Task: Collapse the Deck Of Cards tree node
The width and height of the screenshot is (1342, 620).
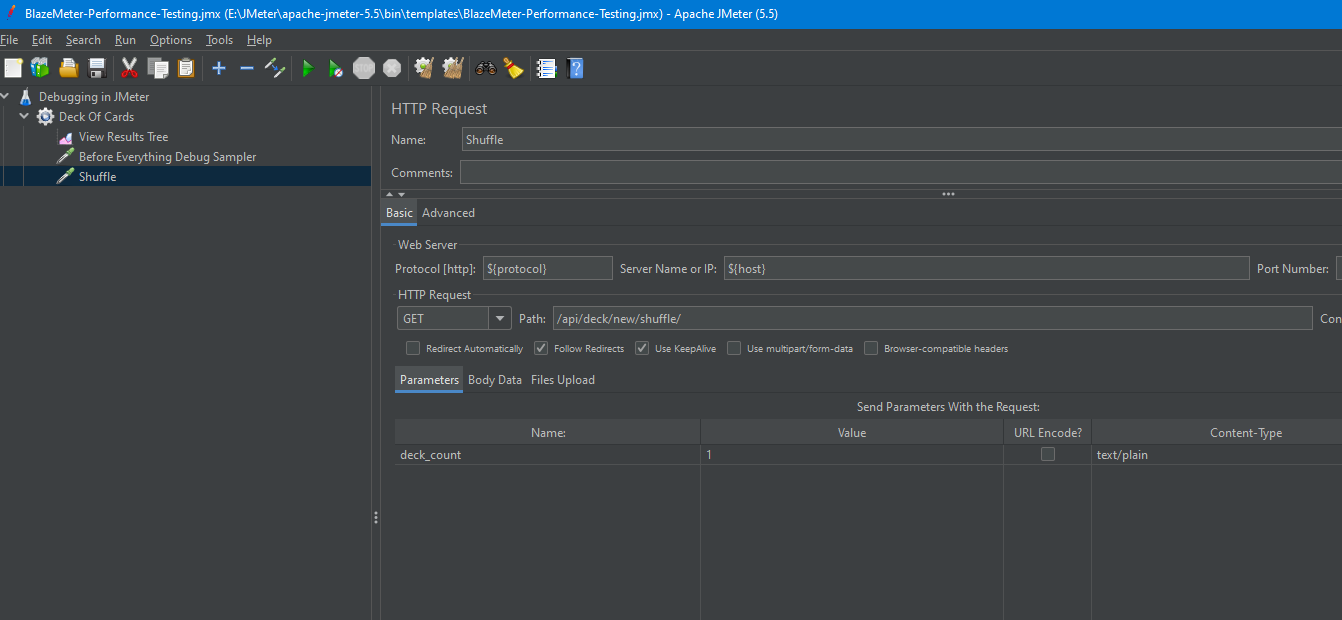Action: pyautogui.click(x=24, y=117)
